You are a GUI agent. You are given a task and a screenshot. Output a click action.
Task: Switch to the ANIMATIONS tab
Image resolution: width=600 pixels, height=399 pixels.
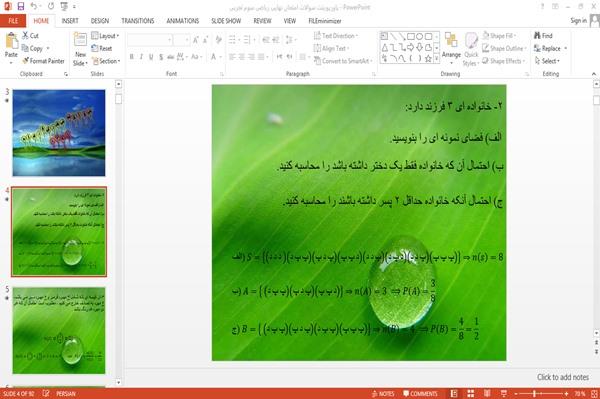click(x=183, y=21)
